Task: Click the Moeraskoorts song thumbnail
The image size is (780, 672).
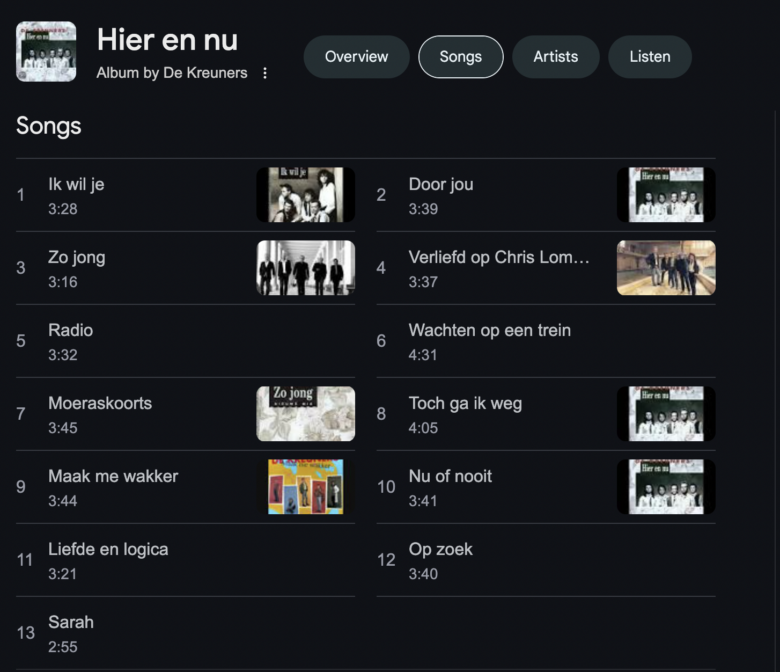Action: tap(305, 414)
